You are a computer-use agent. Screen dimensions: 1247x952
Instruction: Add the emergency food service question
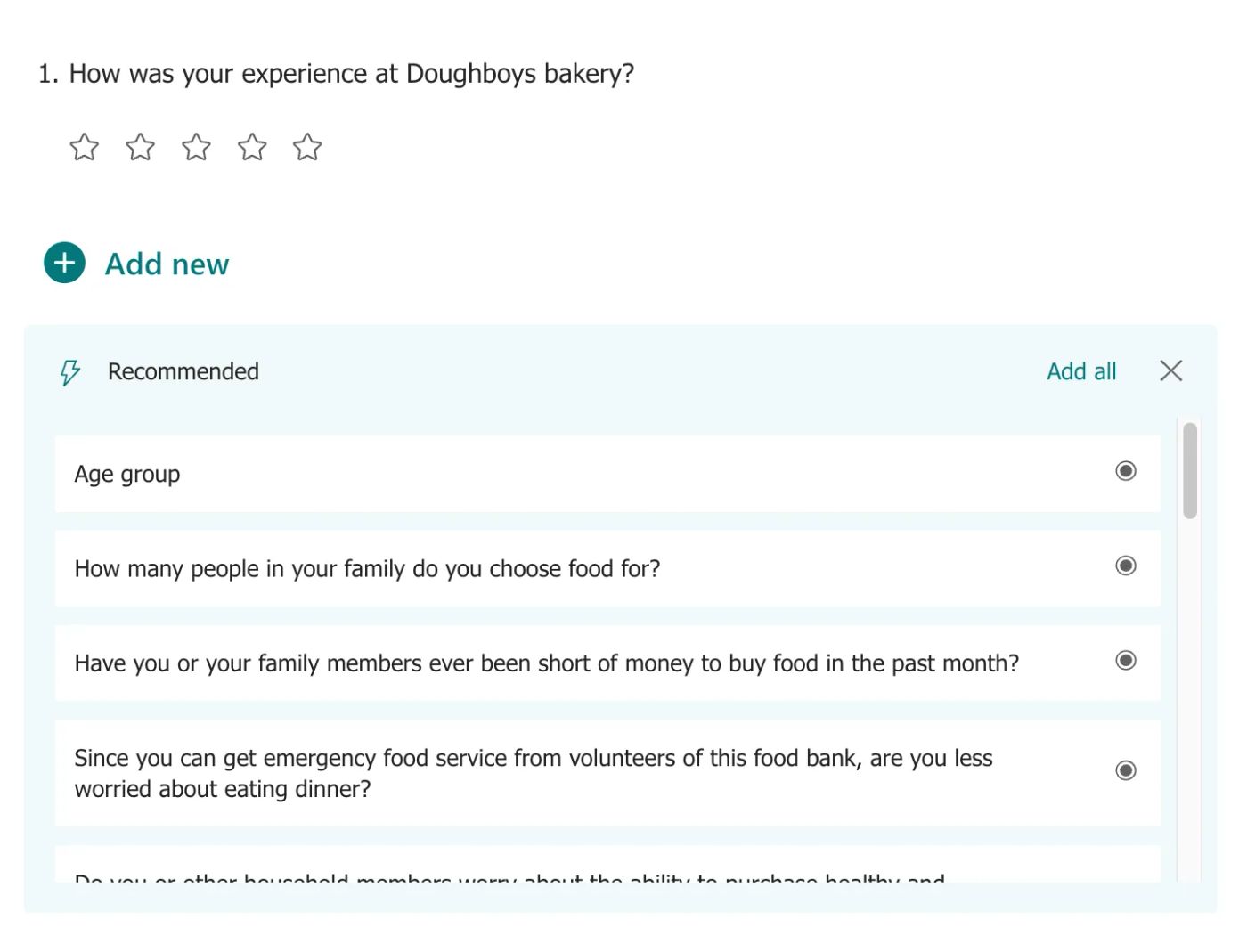tap(534, 773)
